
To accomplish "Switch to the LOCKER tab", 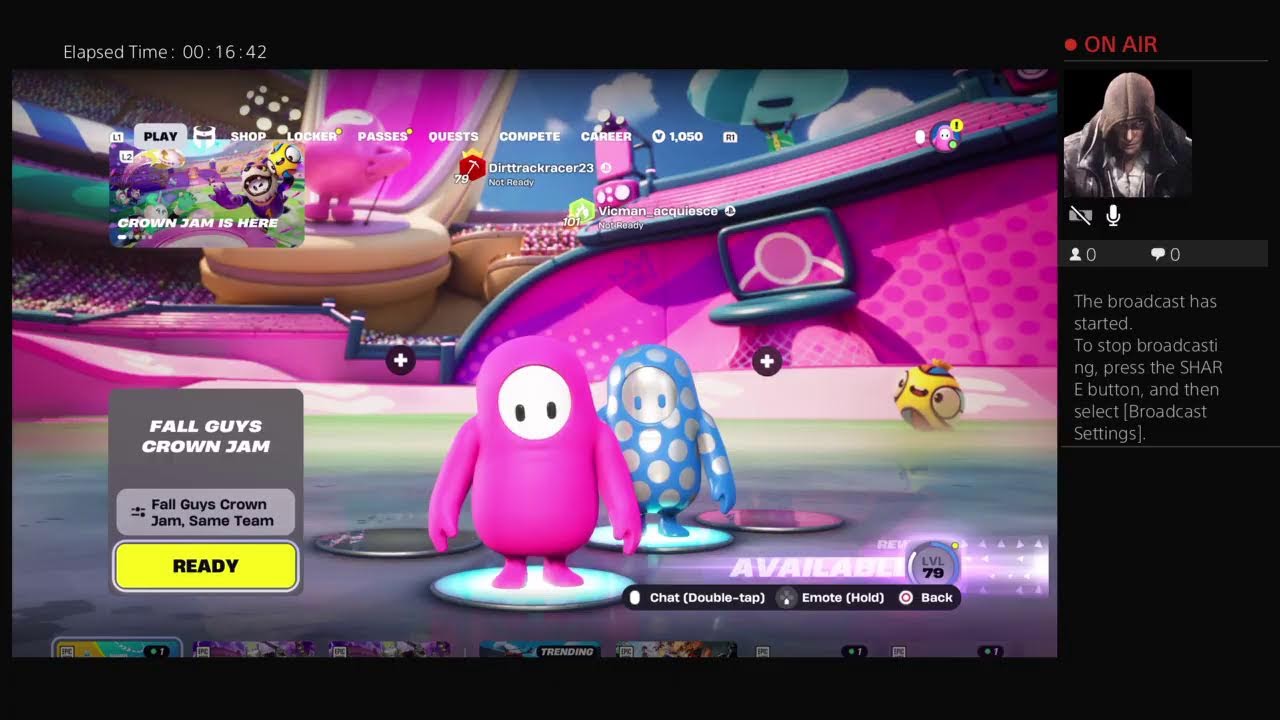I will click(312, 136).
